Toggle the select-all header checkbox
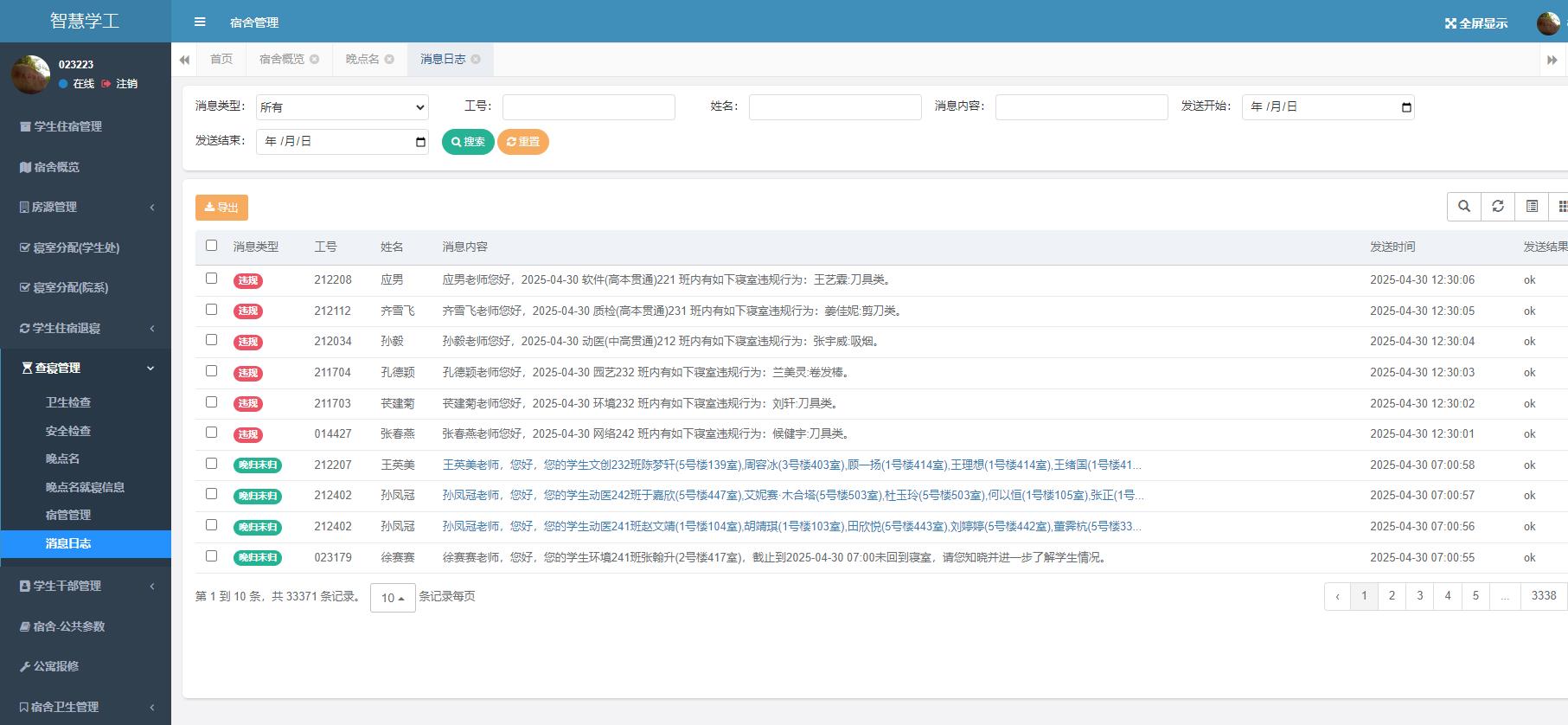This screenshot has width=1568, height=725. pyautogui.click(x=211, y=246)
